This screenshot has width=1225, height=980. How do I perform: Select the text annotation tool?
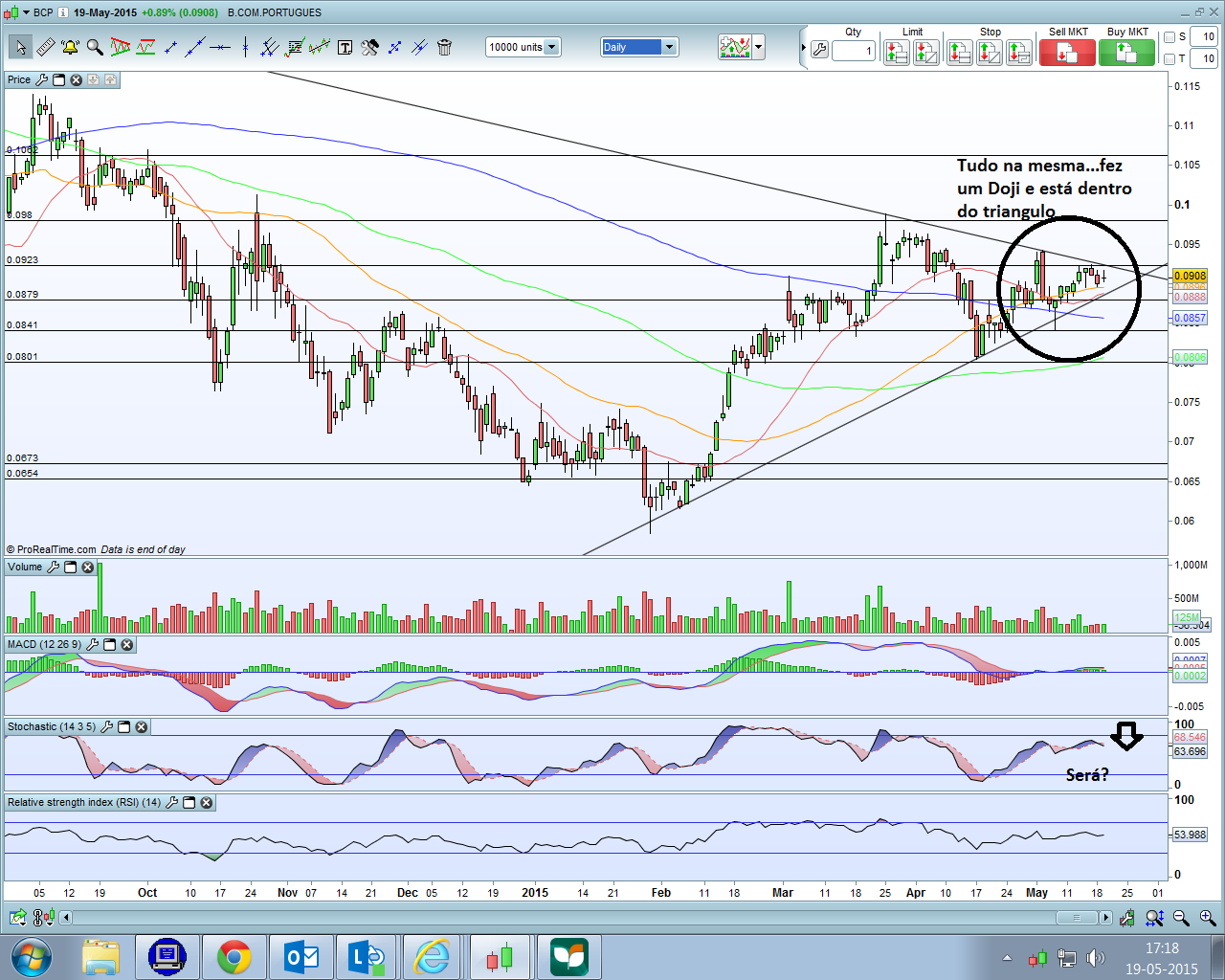(345, 47)
